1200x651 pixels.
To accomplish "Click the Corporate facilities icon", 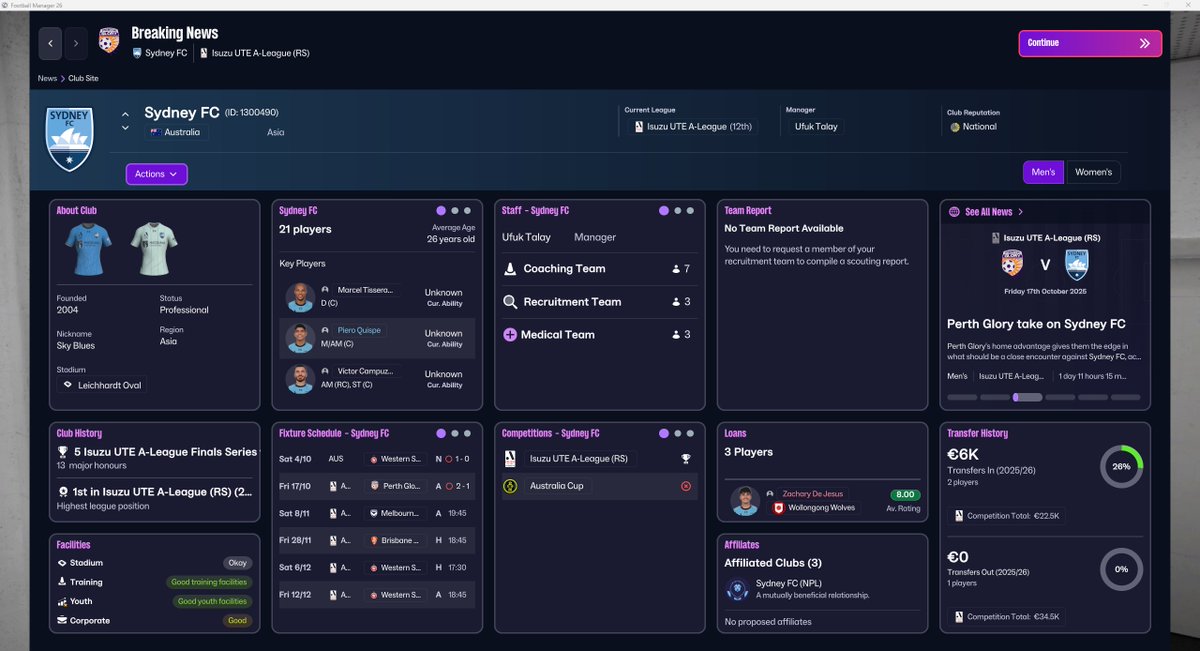I will [x=63, y=620].
